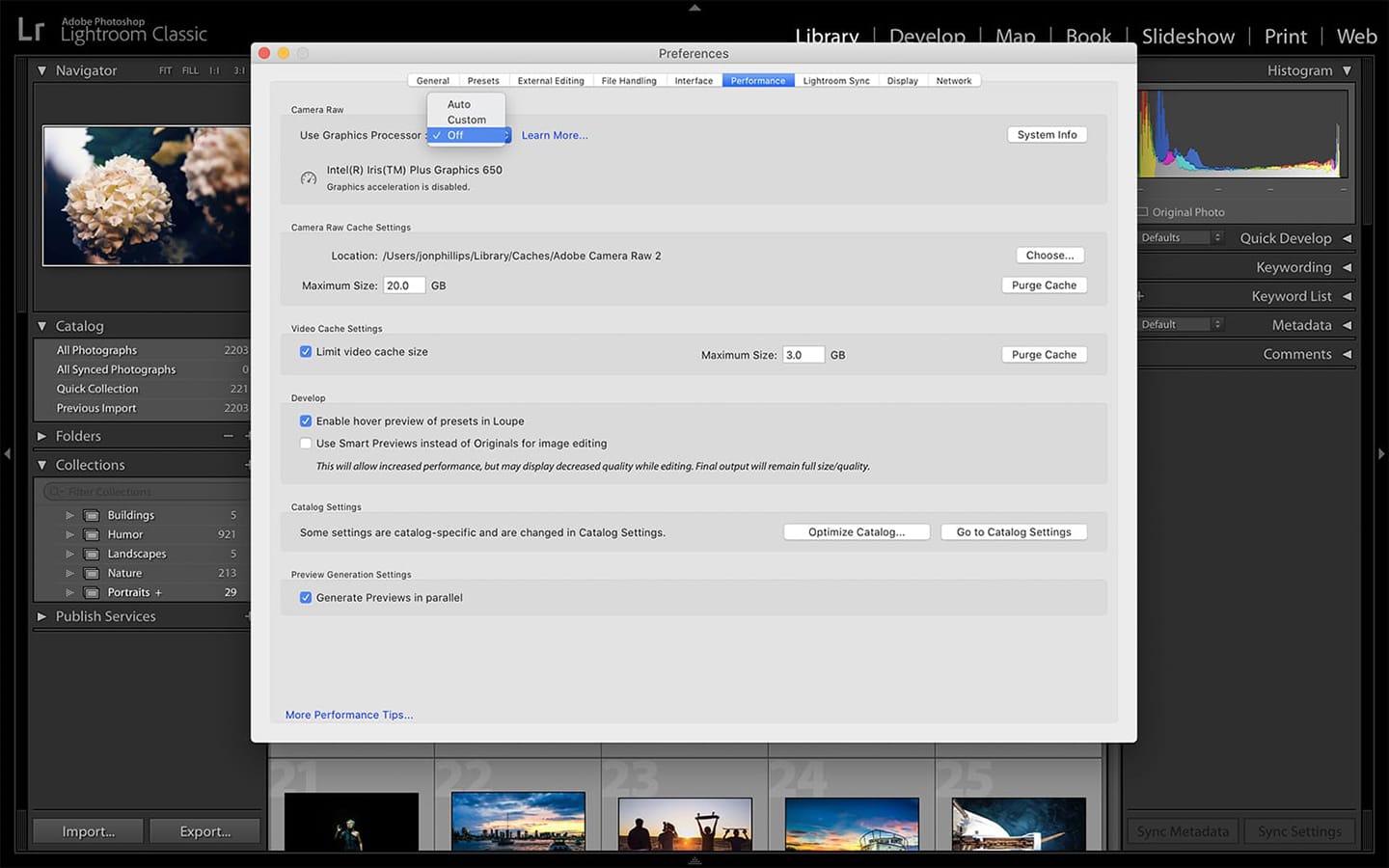Open the Interface preferences tab

click(x=694, y=81)
